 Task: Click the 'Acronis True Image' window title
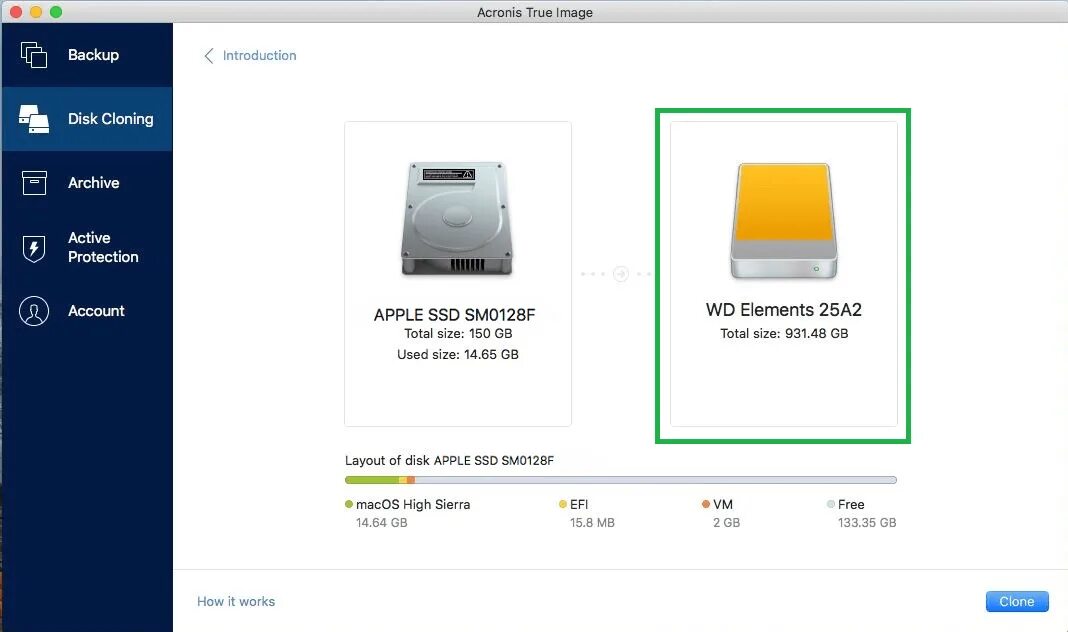[535, 12]
